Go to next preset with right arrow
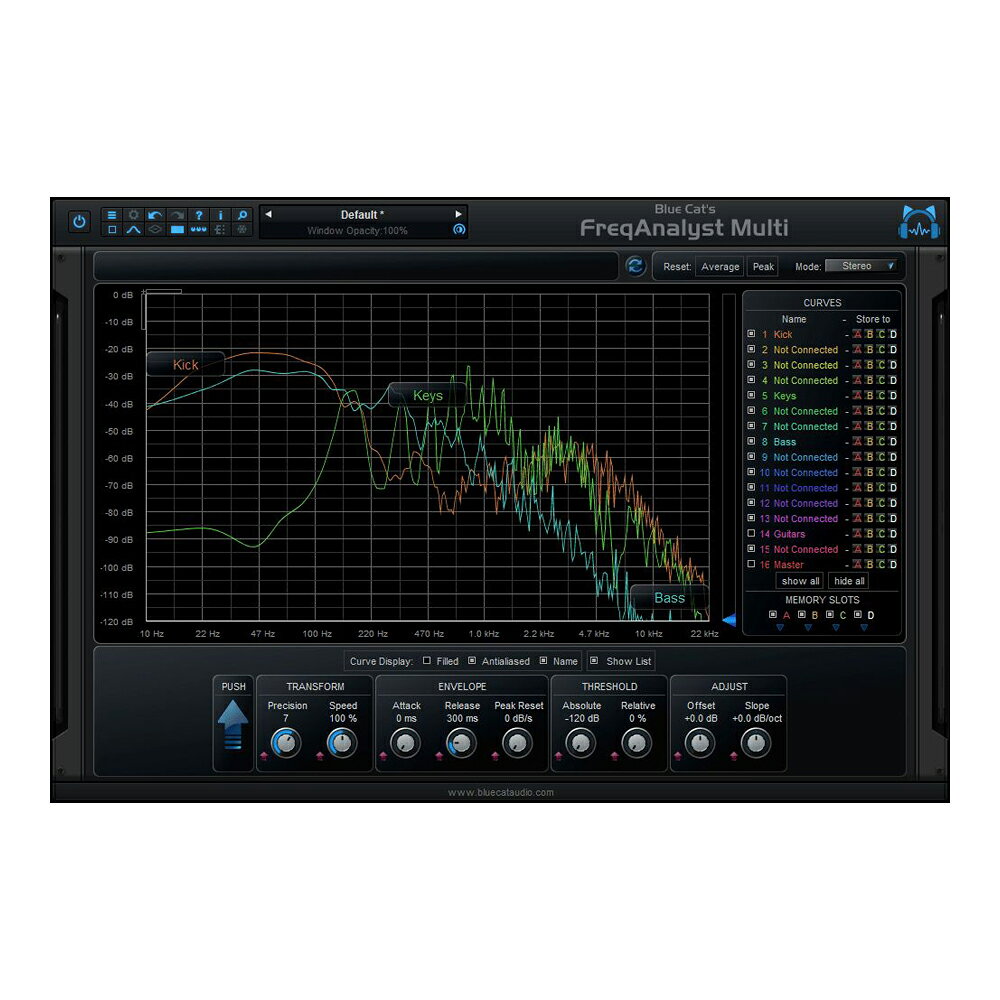The height and width of the screenshot is (1000, 1000). [x=458, y=214]
